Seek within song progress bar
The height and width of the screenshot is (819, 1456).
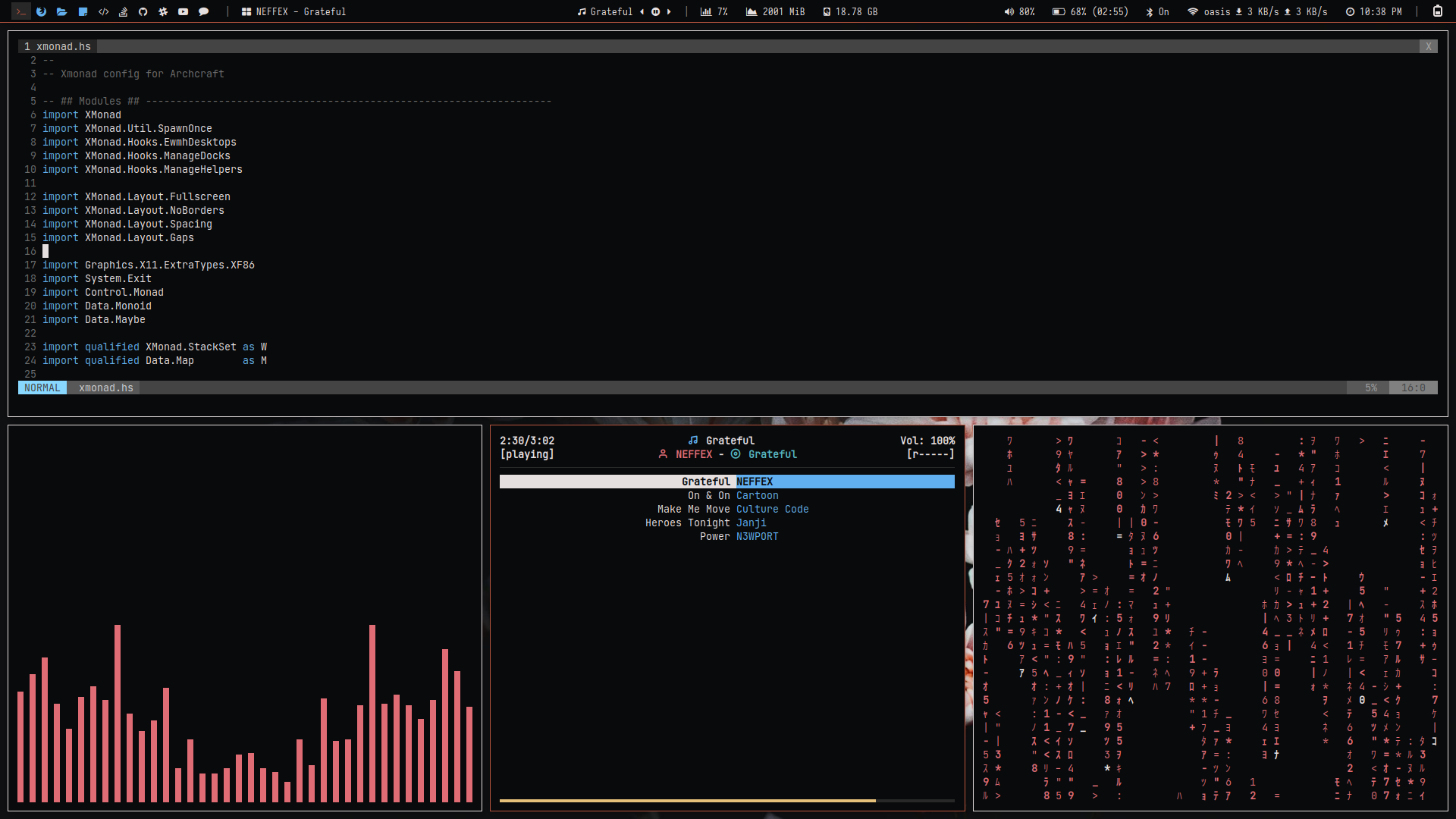[x=726, y=800]
